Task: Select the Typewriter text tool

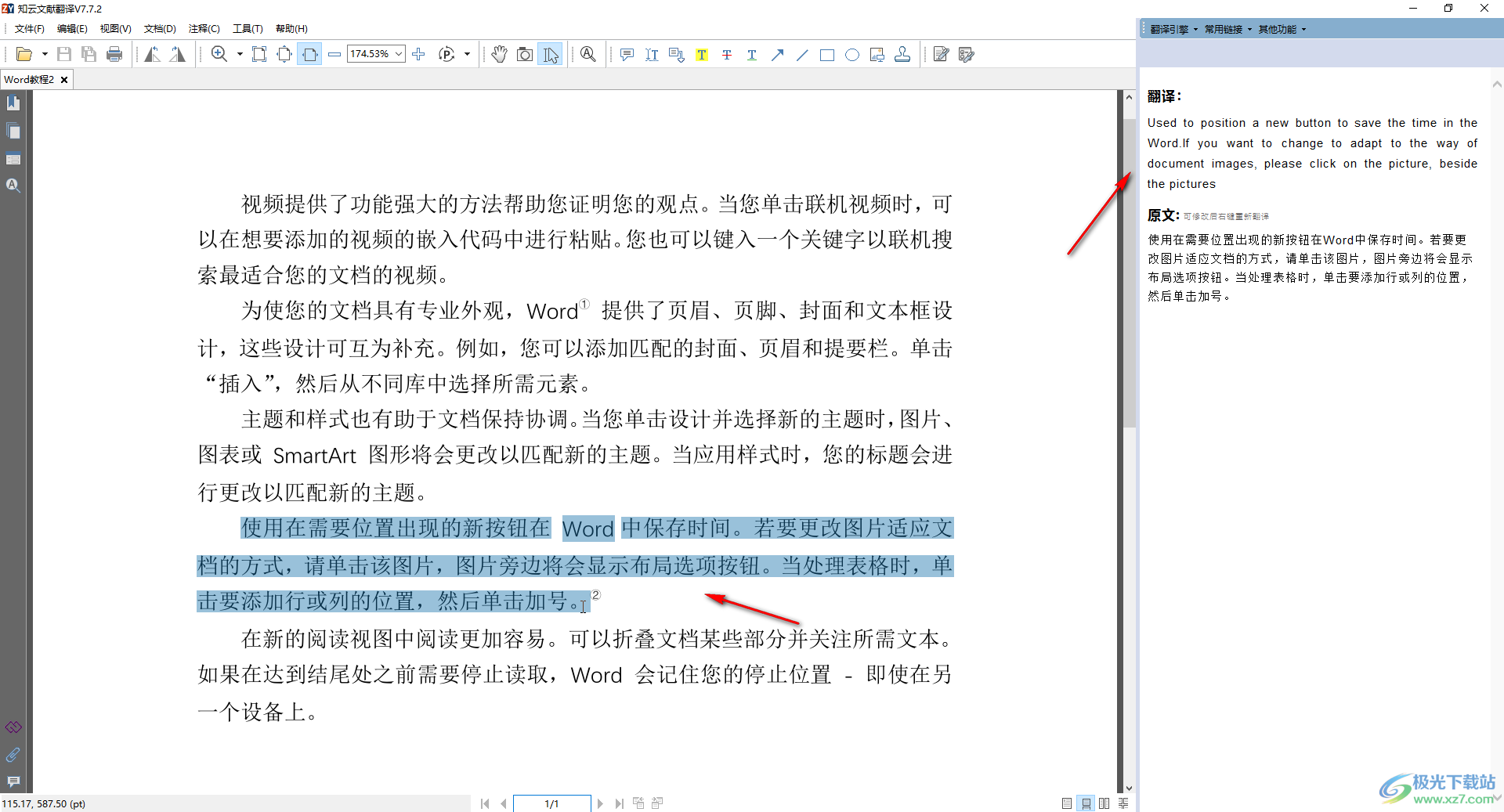Action: pos(652,54)
